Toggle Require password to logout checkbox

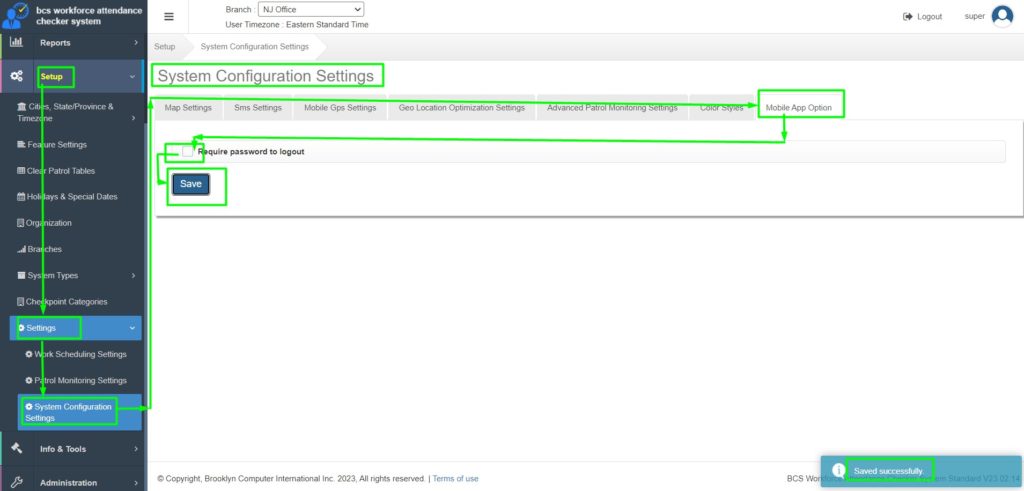187,152
